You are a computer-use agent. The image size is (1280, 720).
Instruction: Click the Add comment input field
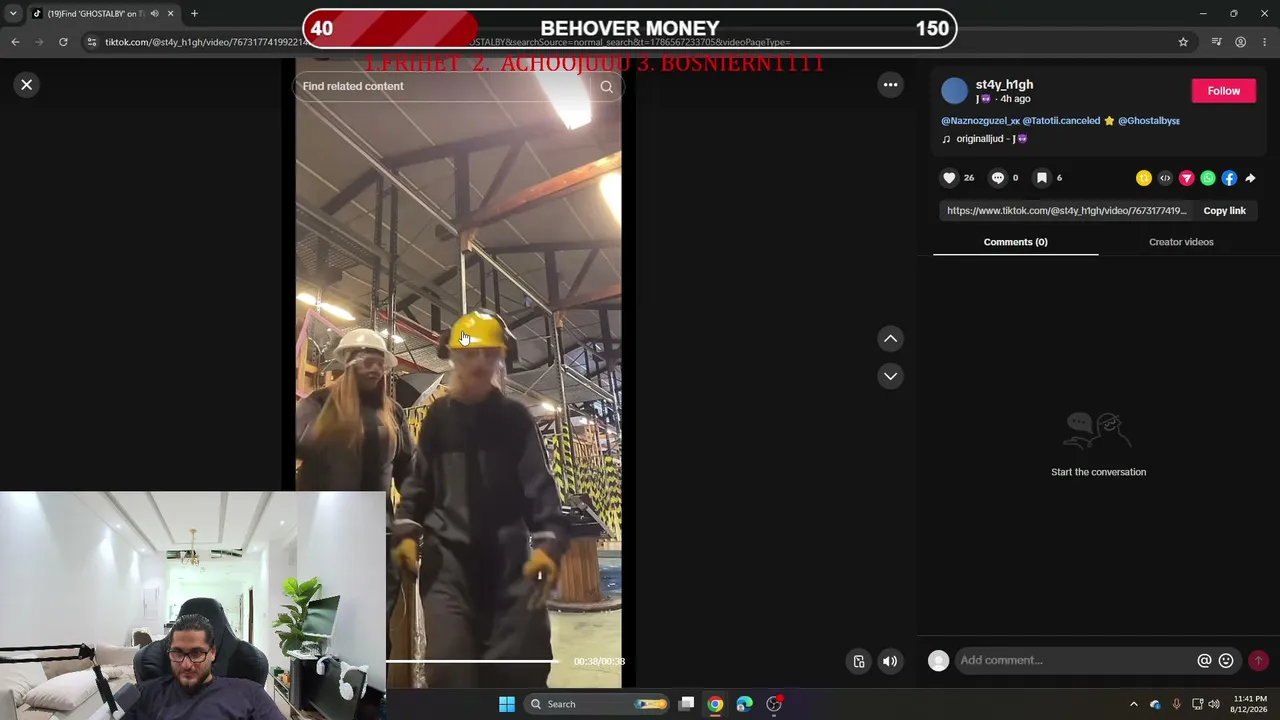1075,660
